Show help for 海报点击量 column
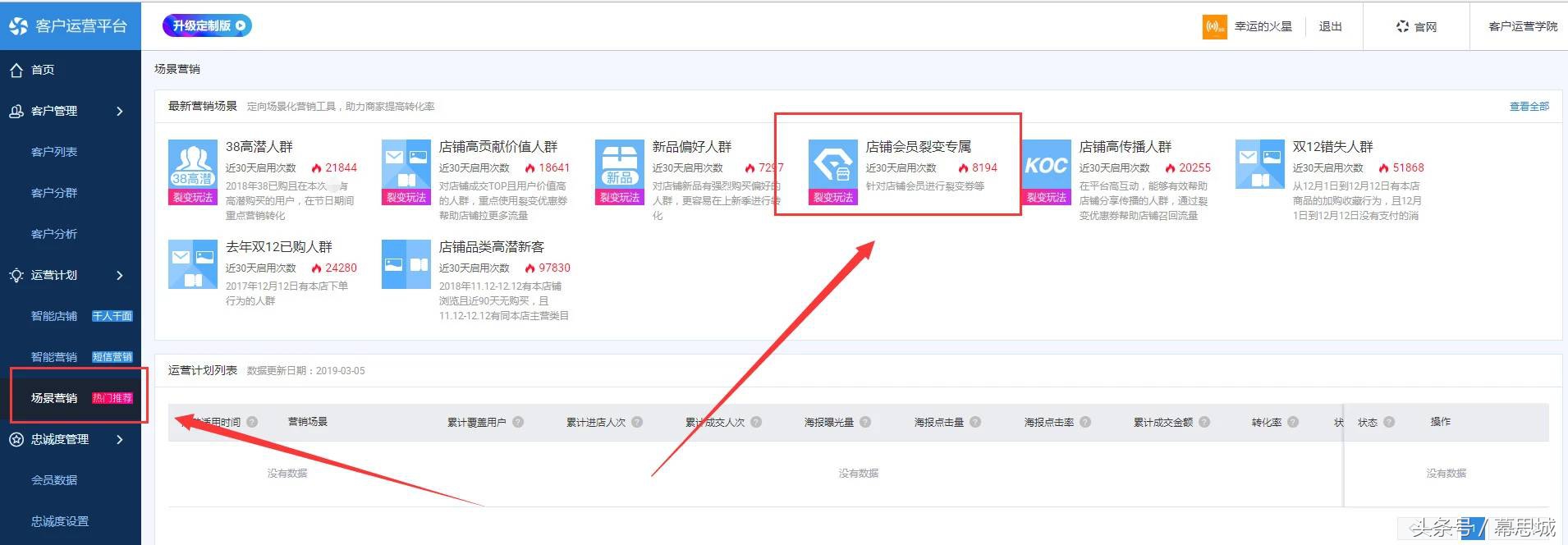Screen dimensions: 1568x545 click(x=975, y=422)
